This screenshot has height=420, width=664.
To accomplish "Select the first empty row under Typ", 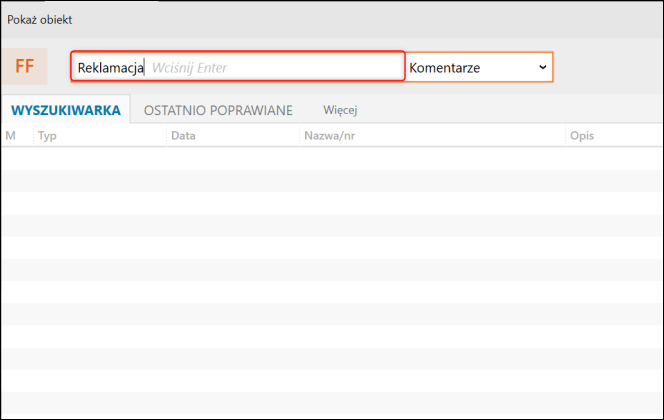I will pos(98,158).
